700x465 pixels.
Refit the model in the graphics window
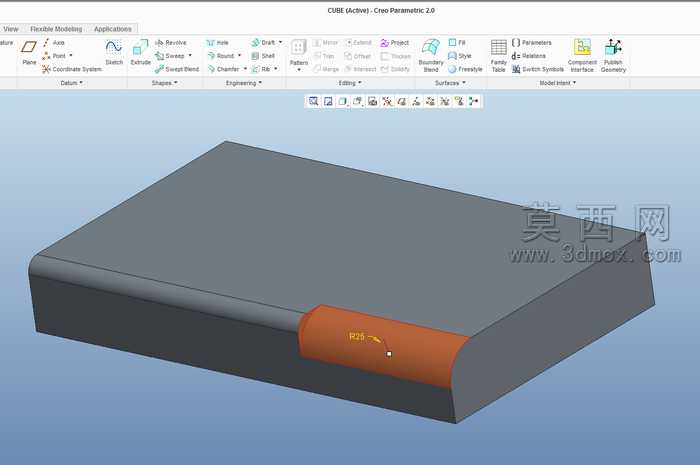coord(313,101)
